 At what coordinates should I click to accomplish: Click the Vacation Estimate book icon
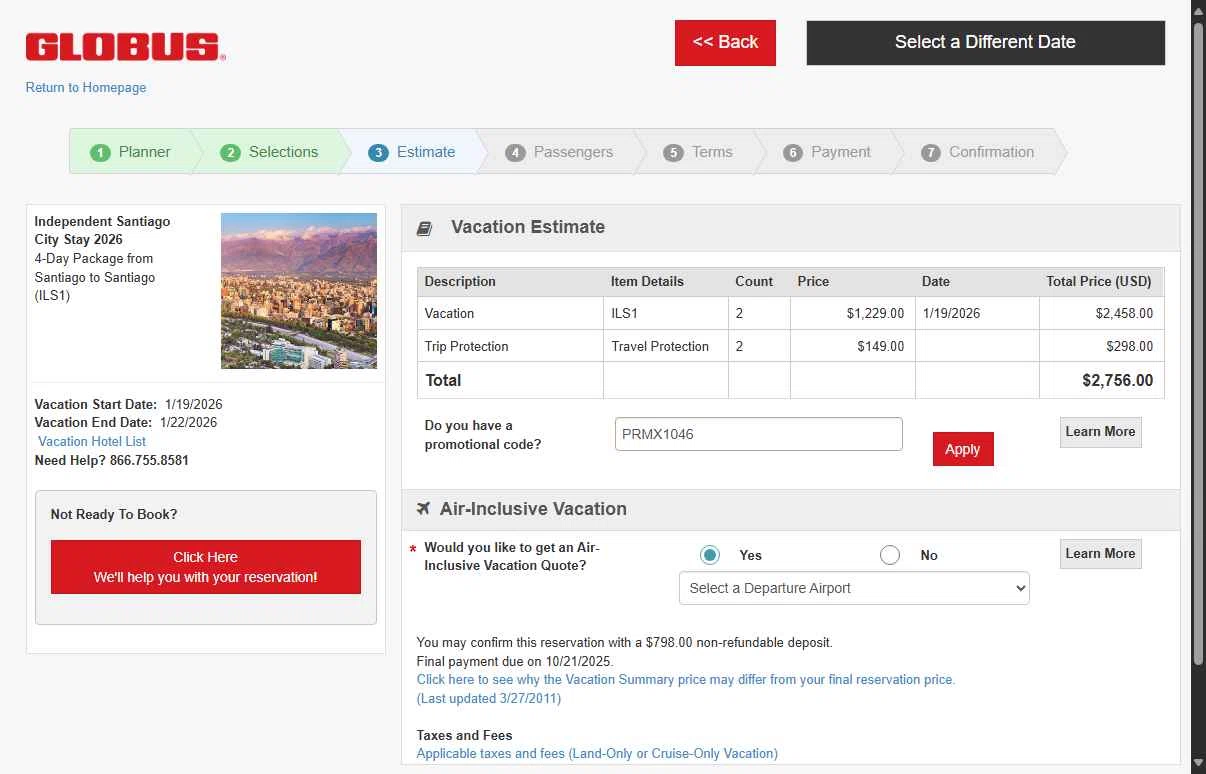click(x=425, y=228)
